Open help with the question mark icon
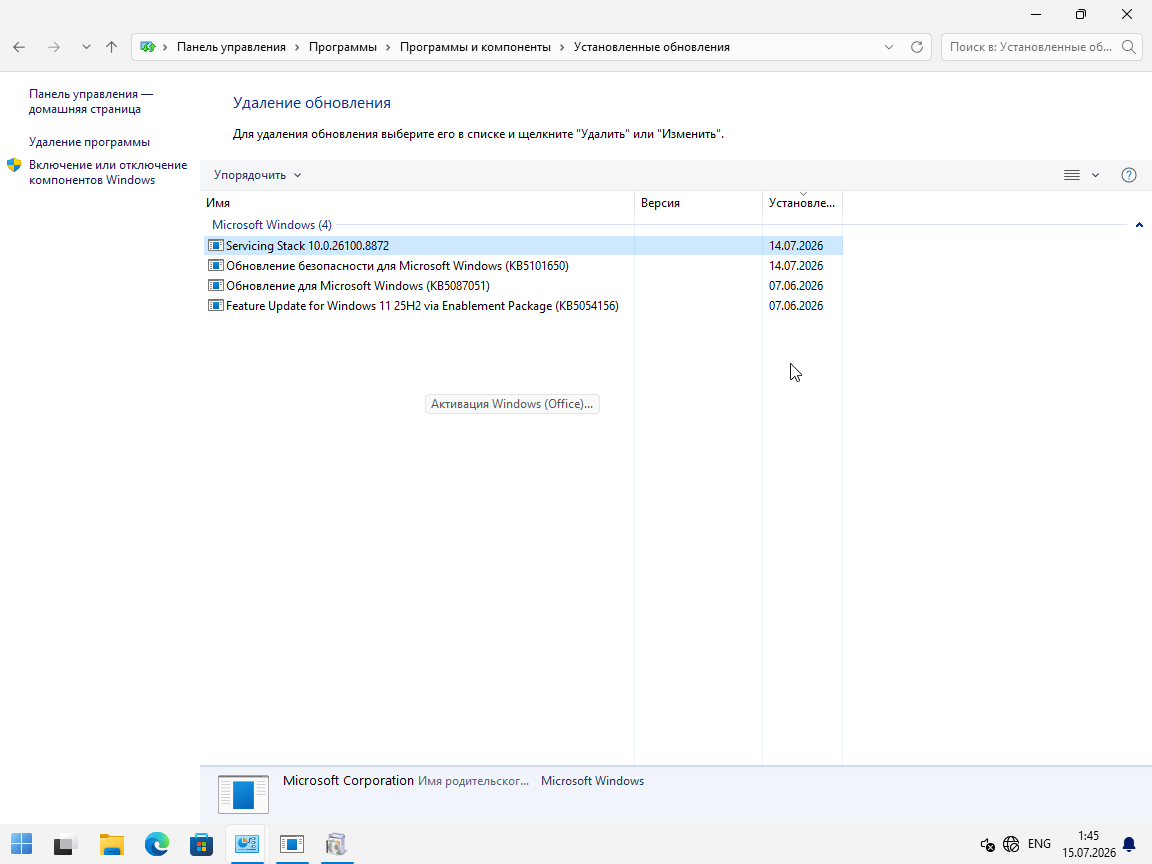 pyautogui.click(x=1129, y=175)
